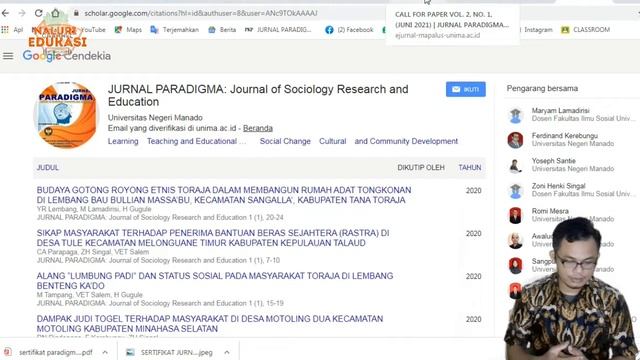The height and width of the screenshot is (360, 640).
Task: Open the Maps bookmark
Action: click(x=128, y=29)
